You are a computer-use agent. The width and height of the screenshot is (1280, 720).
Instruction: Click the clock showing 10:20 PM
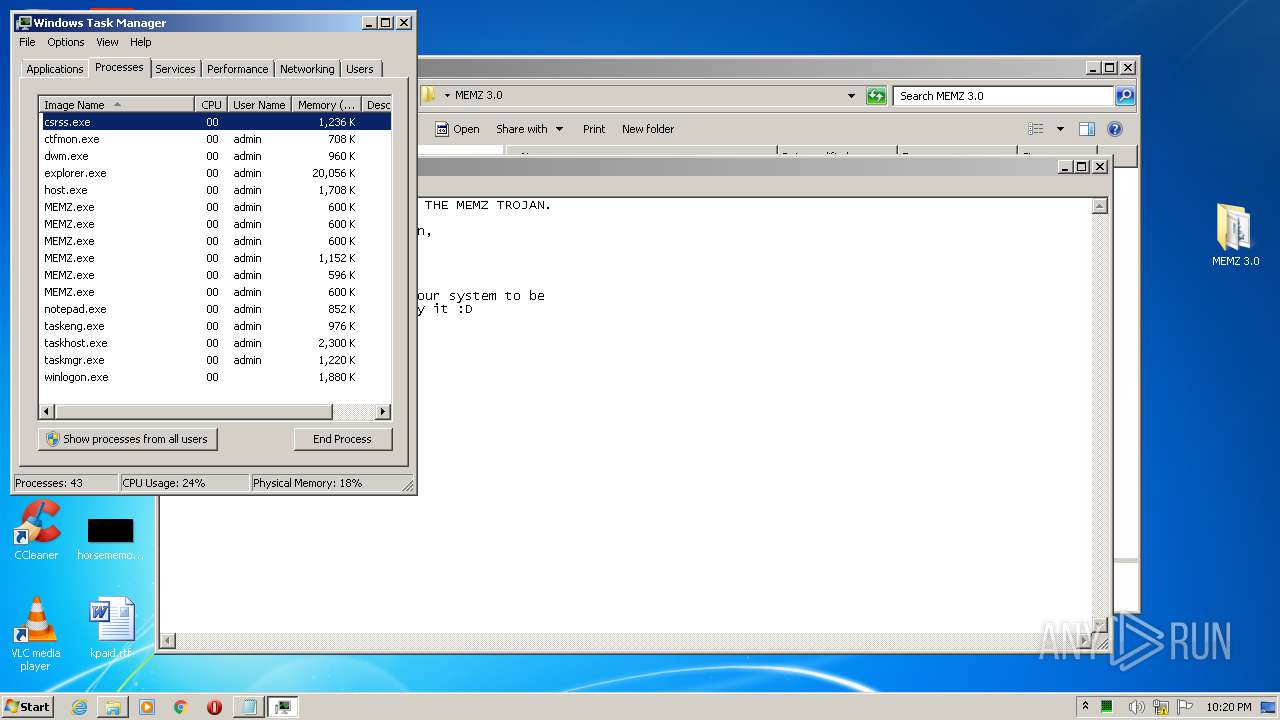[1229, 707]
